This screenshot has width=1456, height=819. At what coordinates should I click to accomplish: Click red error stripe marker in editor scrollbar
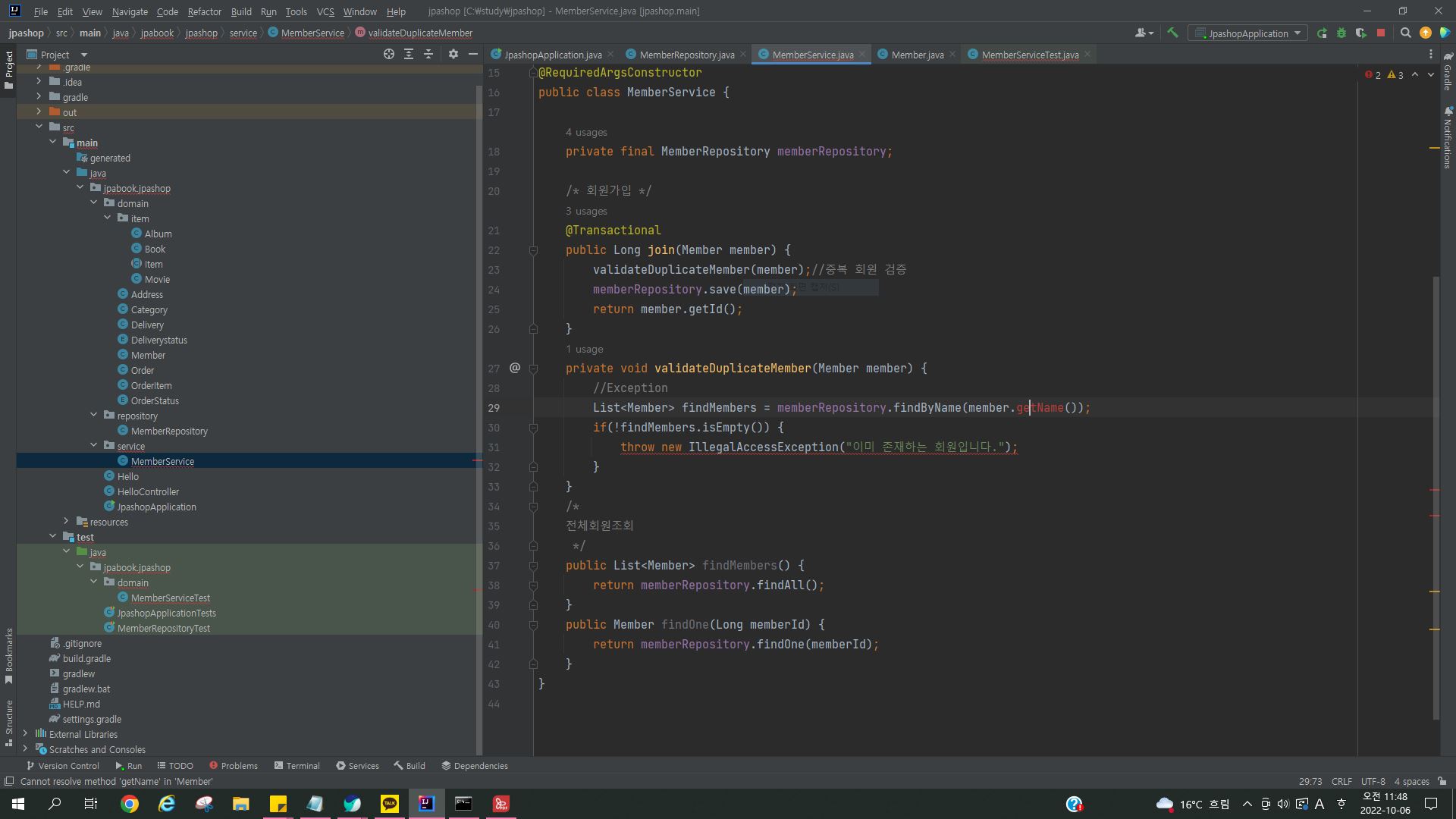[1434, 491]
